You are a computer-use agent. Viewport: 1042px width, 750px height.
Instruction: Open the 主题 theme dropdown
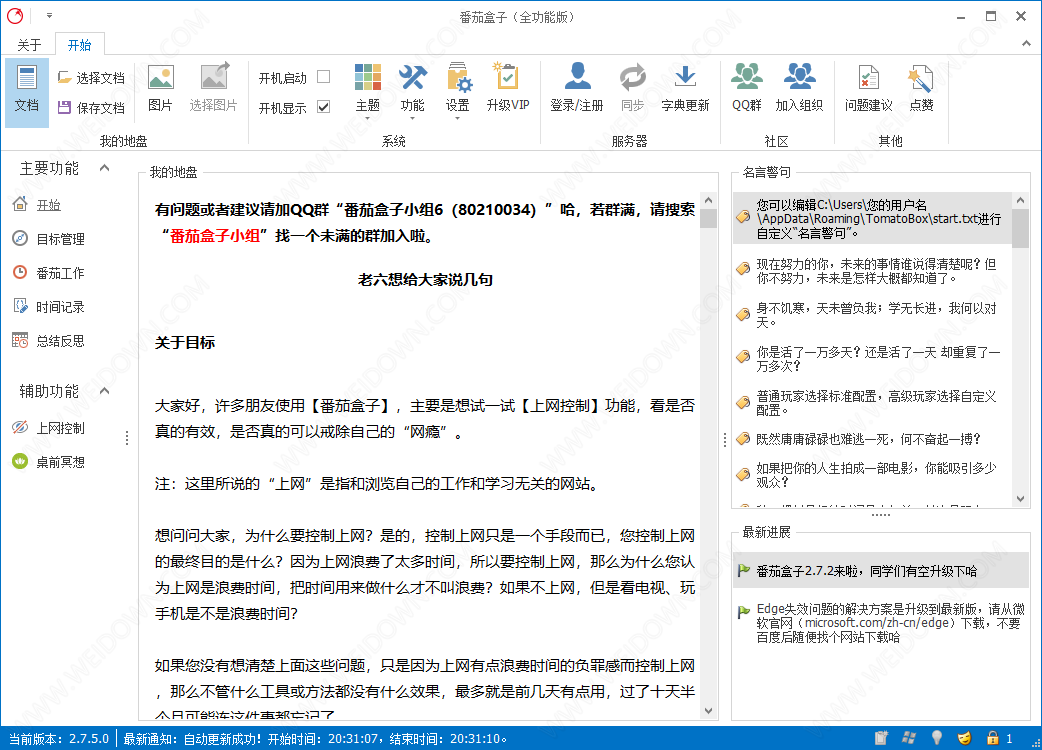[367, 92]
